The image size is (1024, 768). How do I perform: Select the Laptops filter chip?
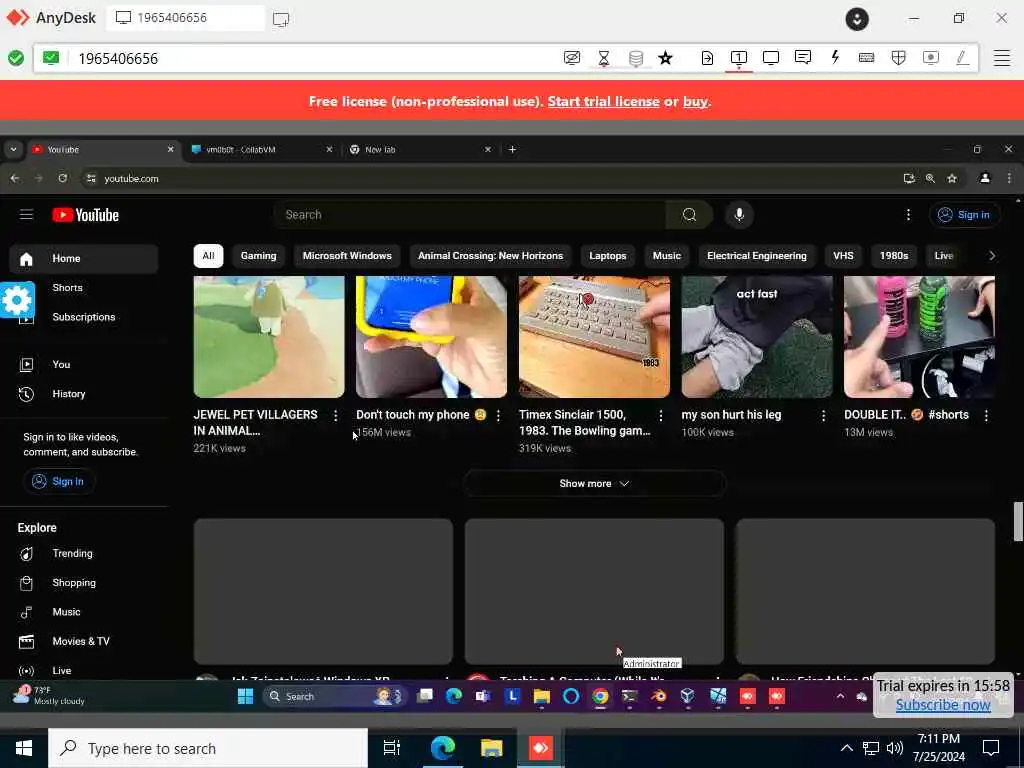coord(607,256)
